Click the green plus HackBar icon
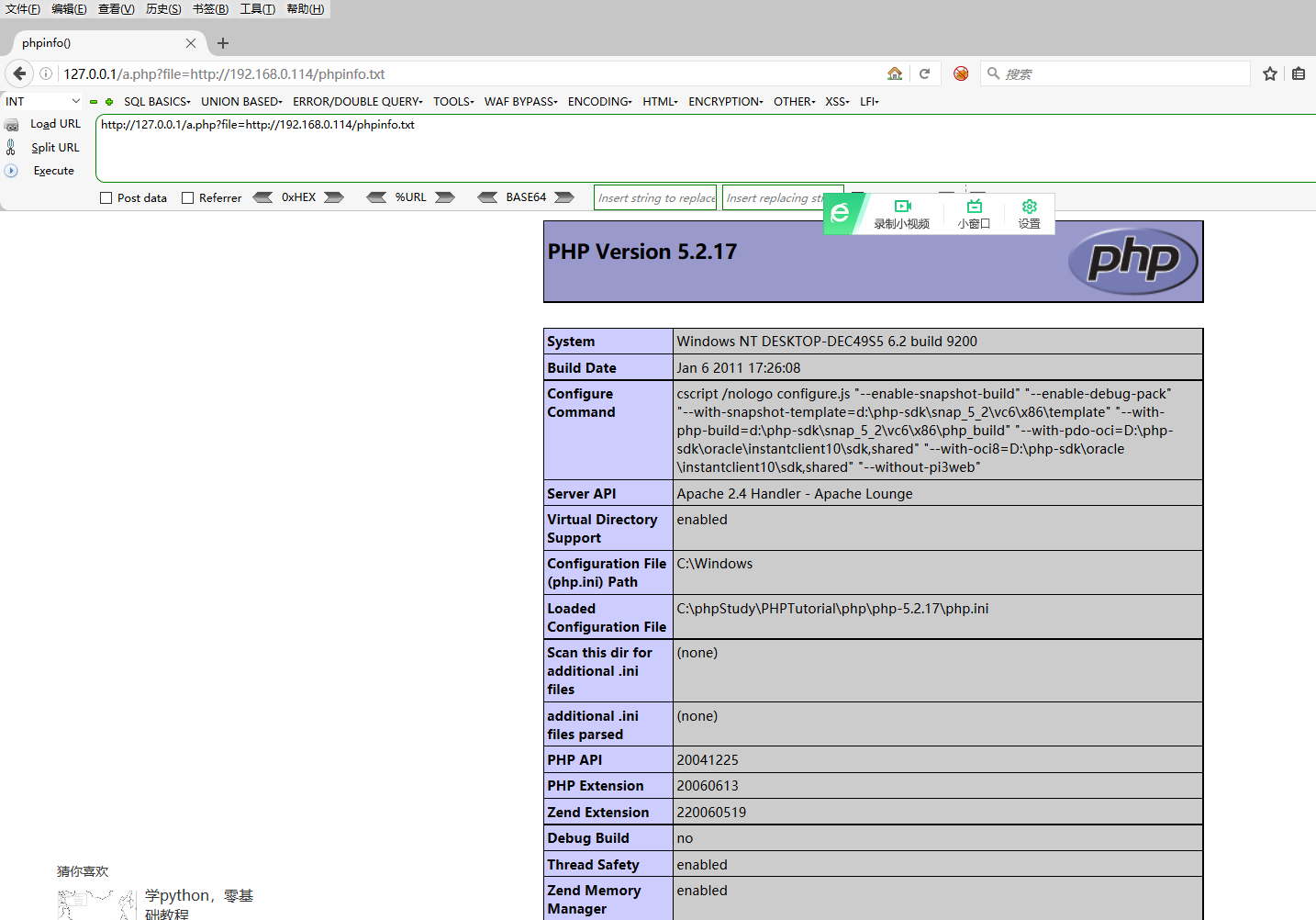This screenshot has height=920, width=1316. (109, 102)
